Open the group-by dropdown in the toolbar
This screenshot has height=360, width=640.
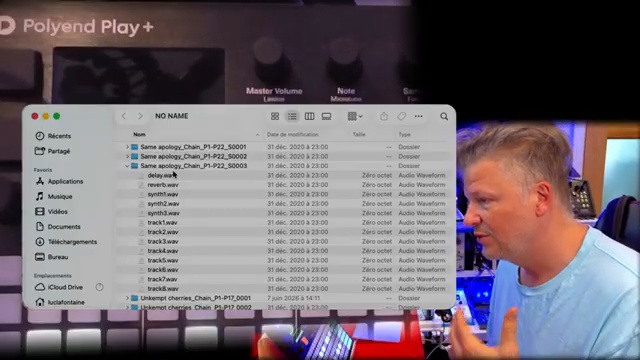coord(355,116)
